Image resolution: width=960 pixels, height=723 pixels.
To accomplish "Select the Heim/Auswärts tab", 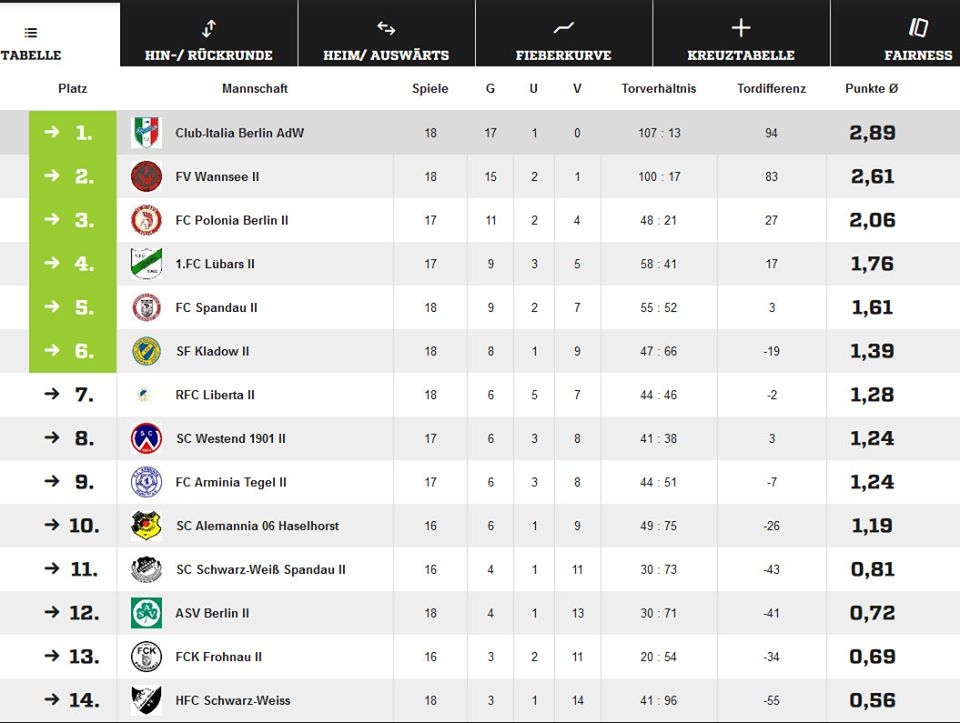I will tap(386, 42).
